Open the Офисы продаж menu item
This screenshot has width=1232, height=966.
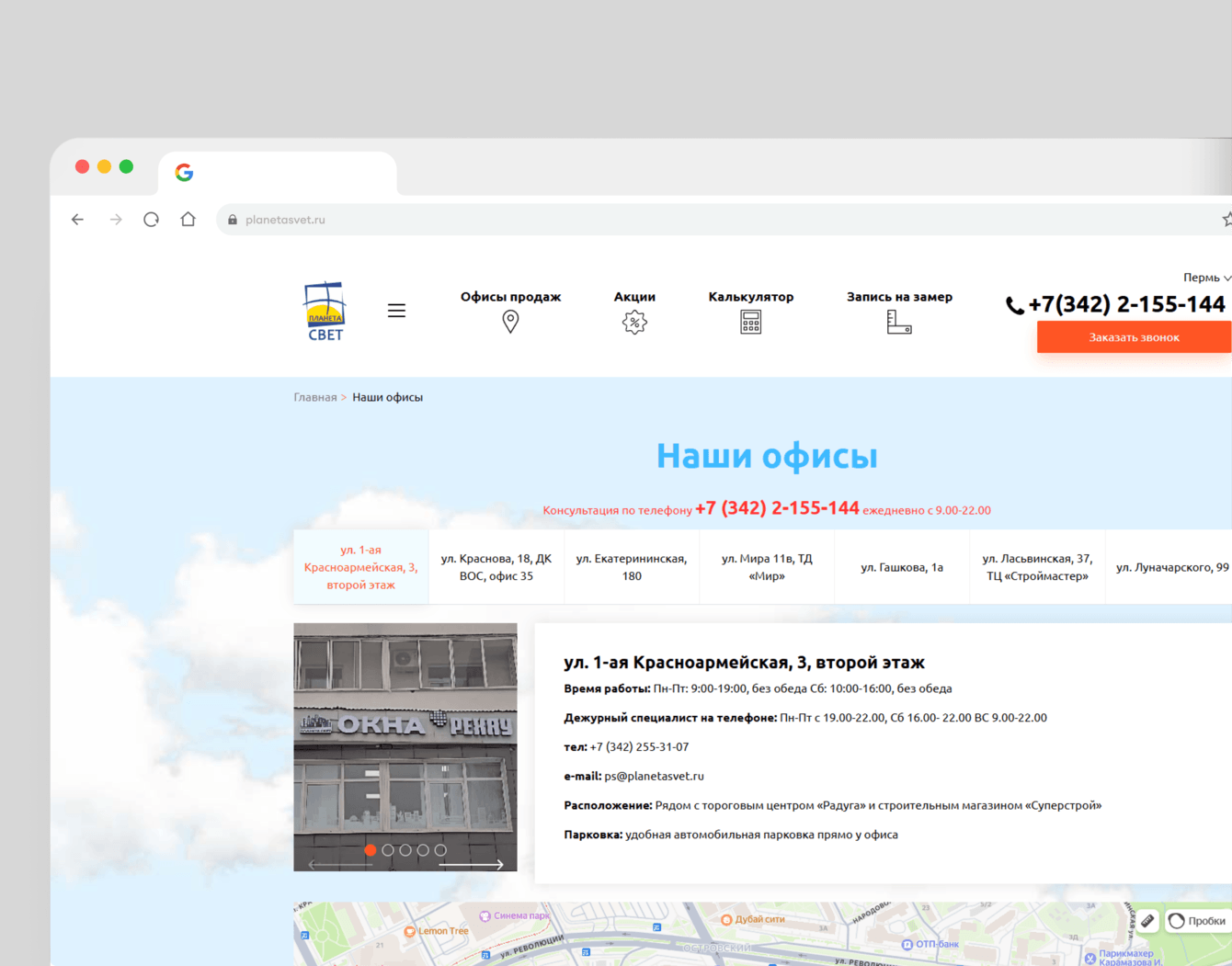[510, 297]
